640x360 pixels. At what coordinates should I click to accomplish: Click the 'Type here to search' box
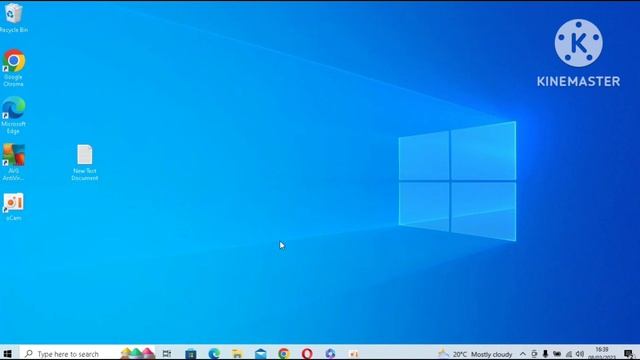(88, 353)
